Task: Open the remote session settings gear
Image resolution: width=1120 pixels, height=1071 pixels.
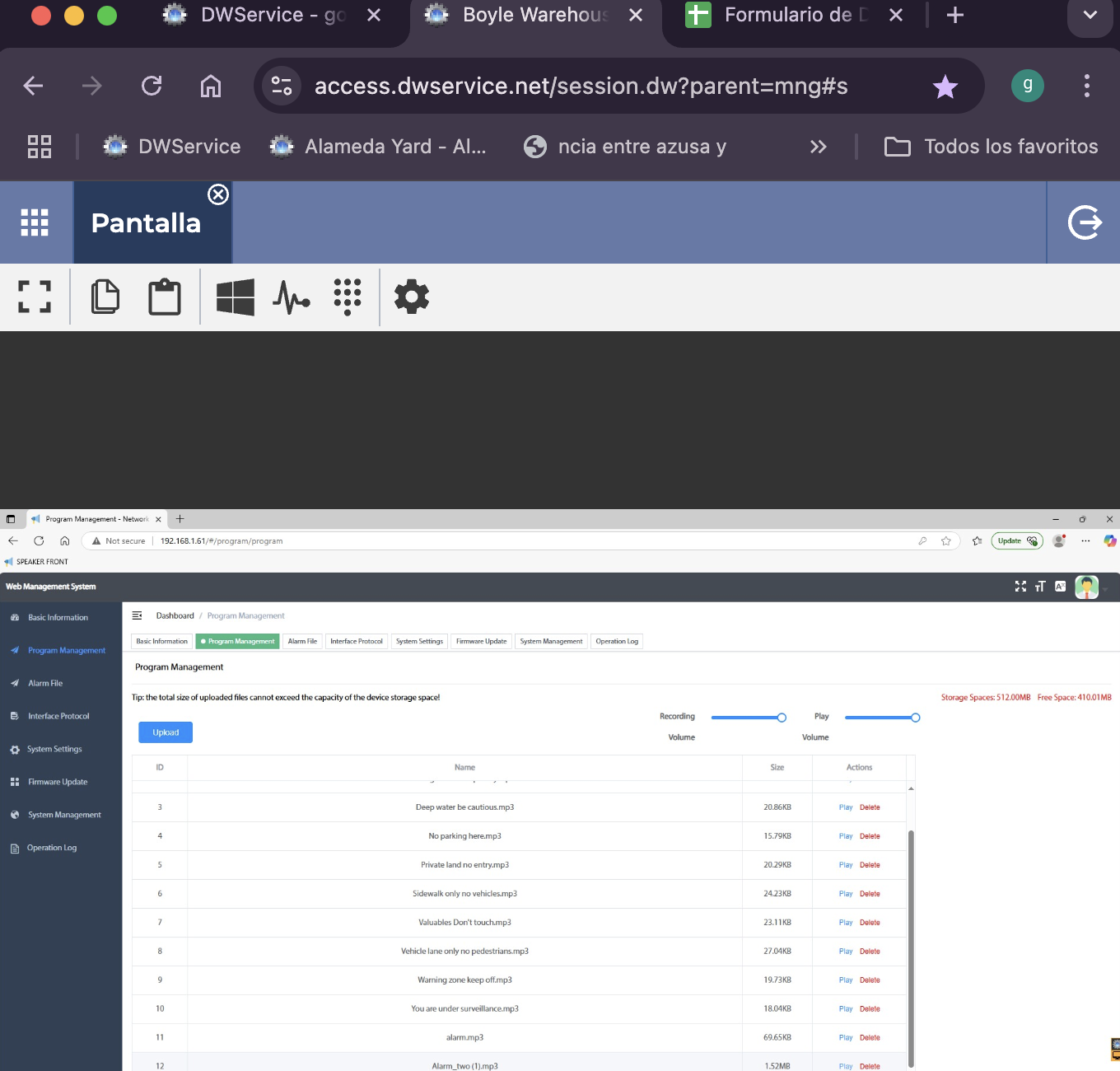Action: pyautogui.click(x=412, y=297)
